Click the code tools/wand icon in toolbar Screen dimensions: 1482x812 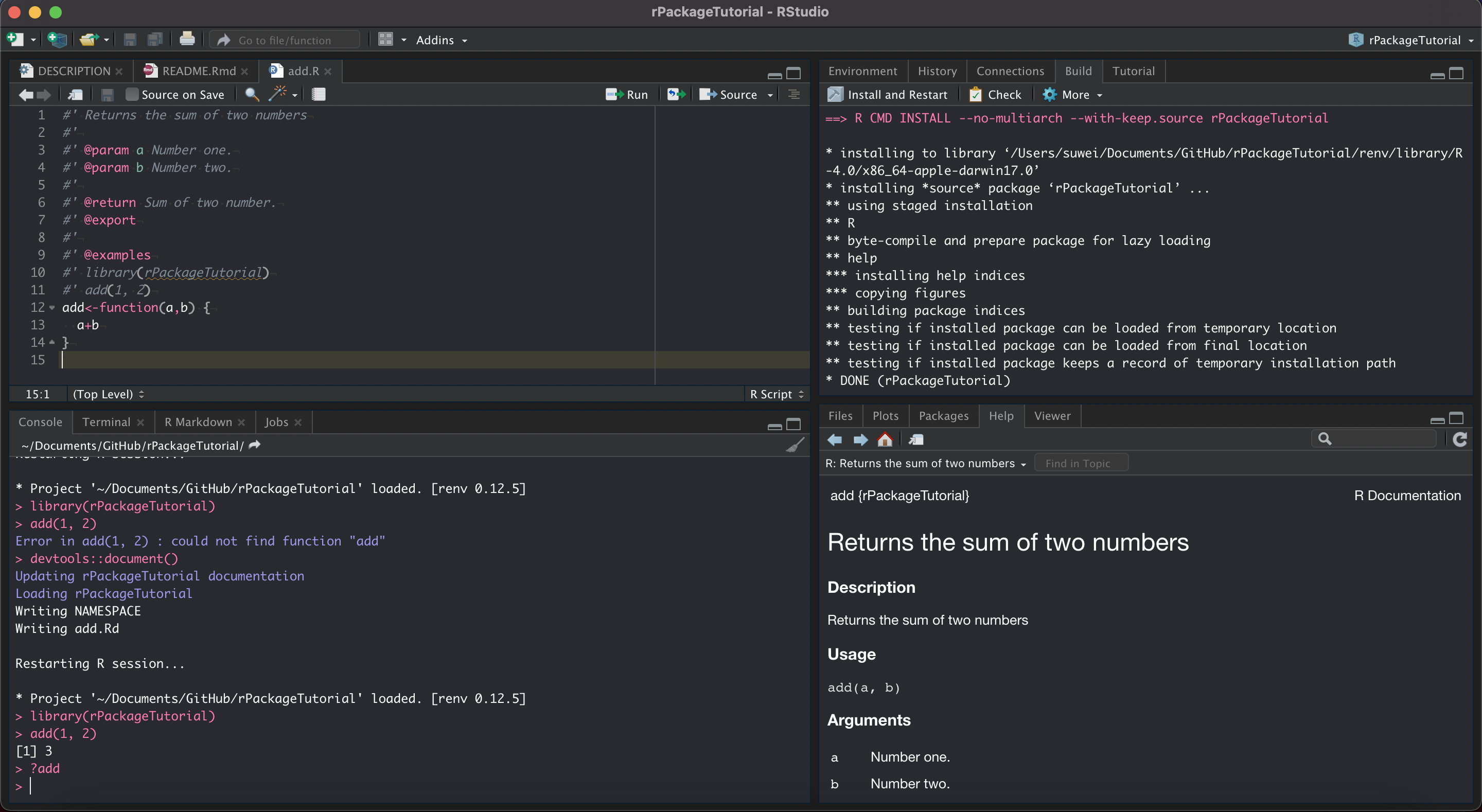point(279,93)
